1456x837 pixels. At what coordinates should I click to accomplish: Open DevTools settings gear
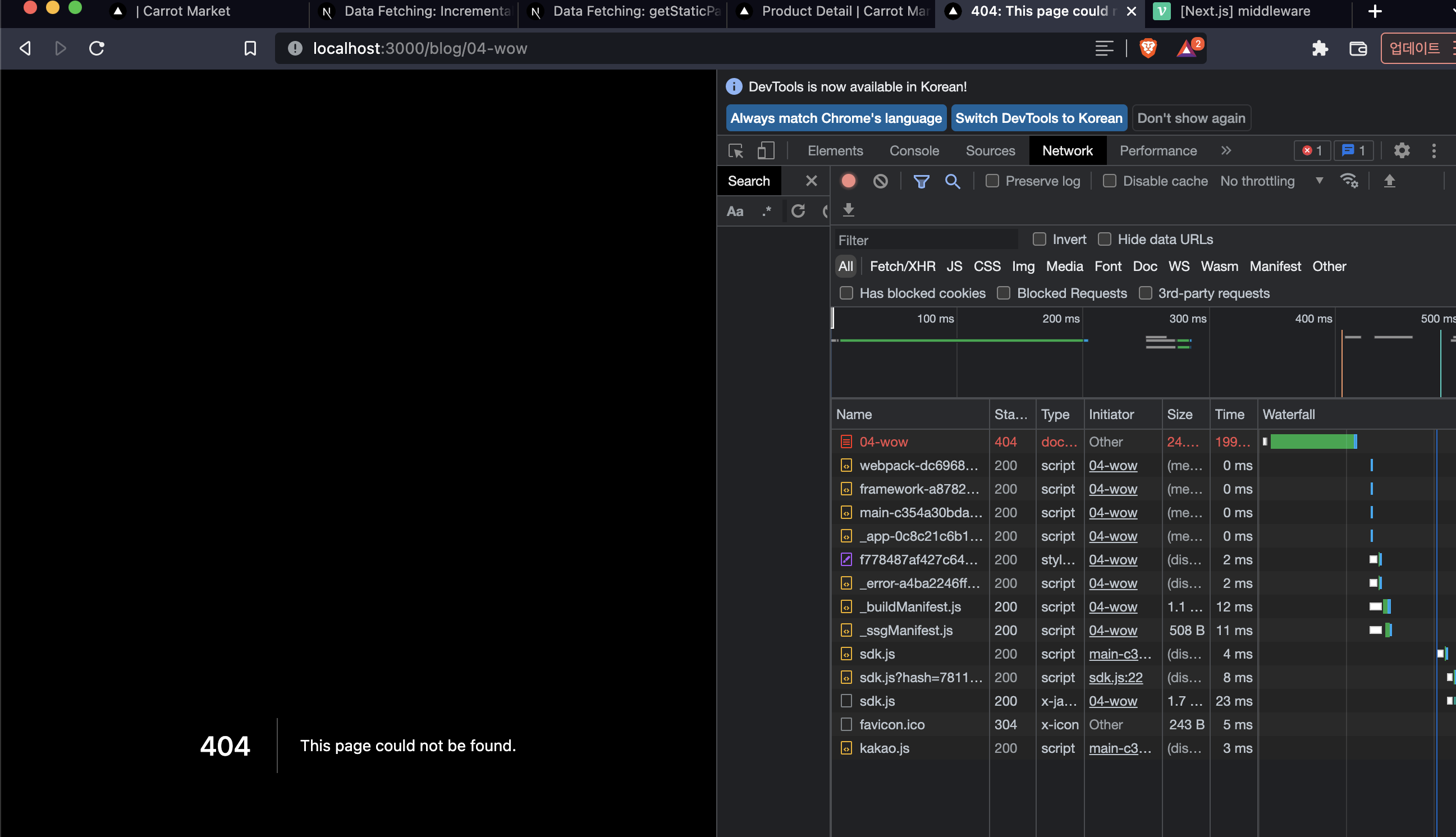coord(1402,150)
